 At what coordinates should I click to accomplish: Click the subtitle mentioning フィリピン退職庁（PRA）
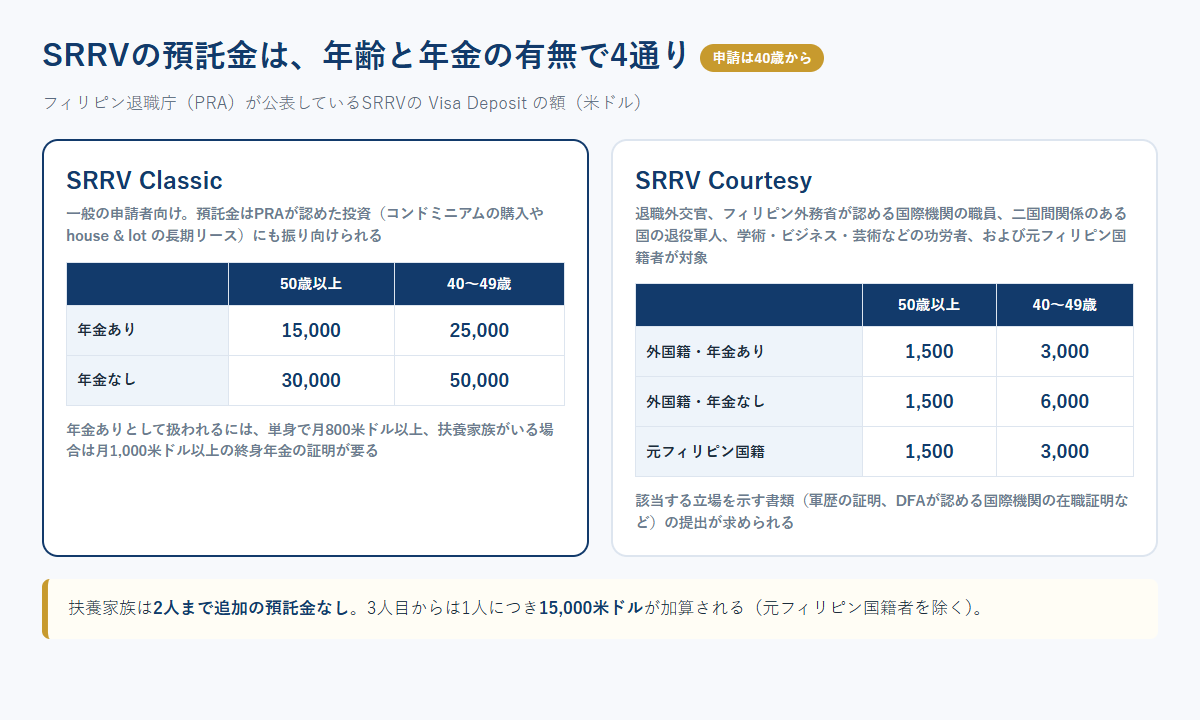342,103
